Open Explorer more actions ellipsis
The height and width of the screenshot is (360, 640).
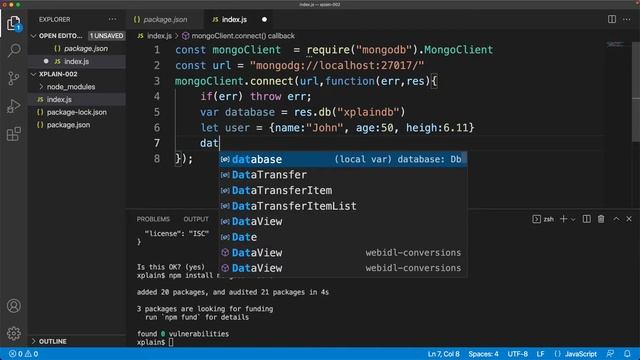pyautogui.click(x=112, y=20)
